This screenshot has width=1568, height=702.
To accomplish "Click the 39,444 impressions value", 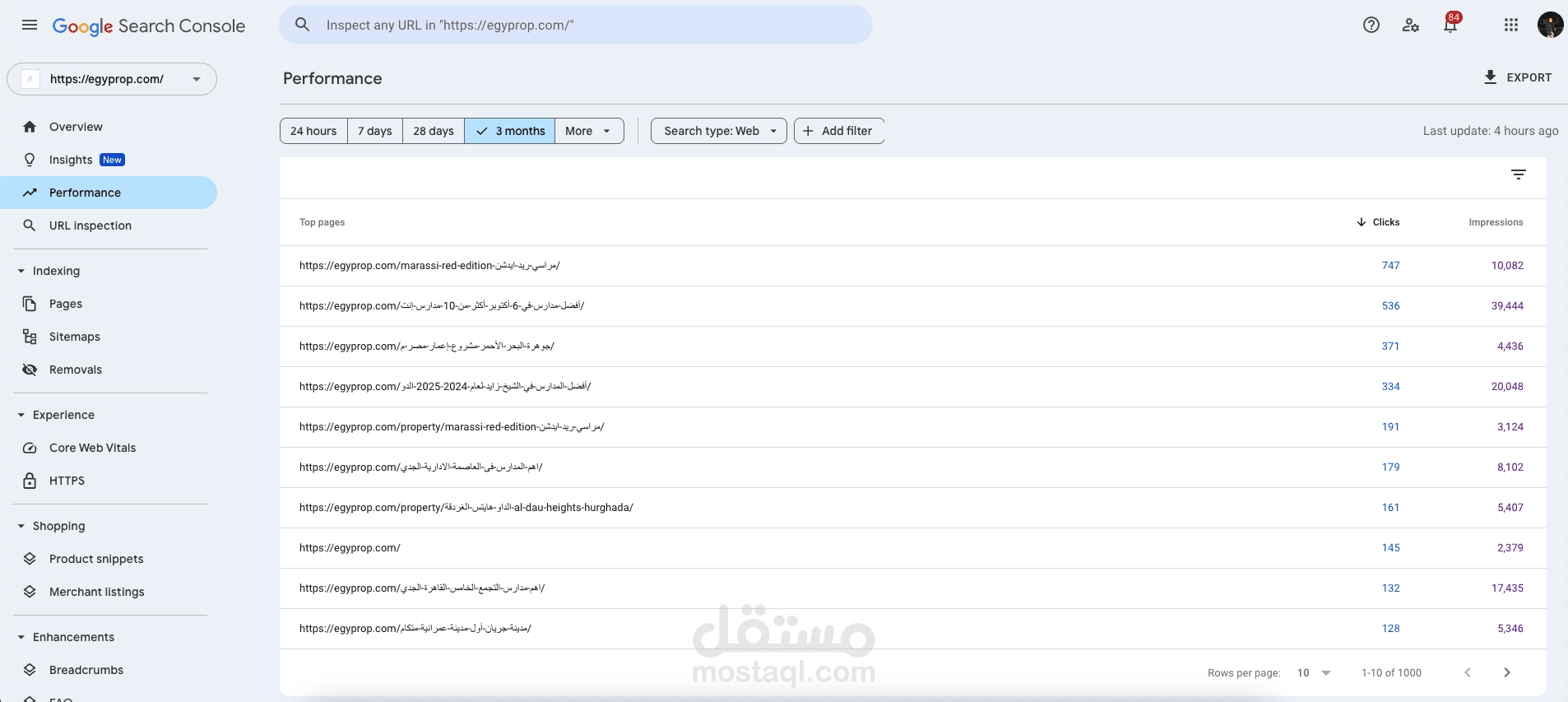I will (1507, 306).
